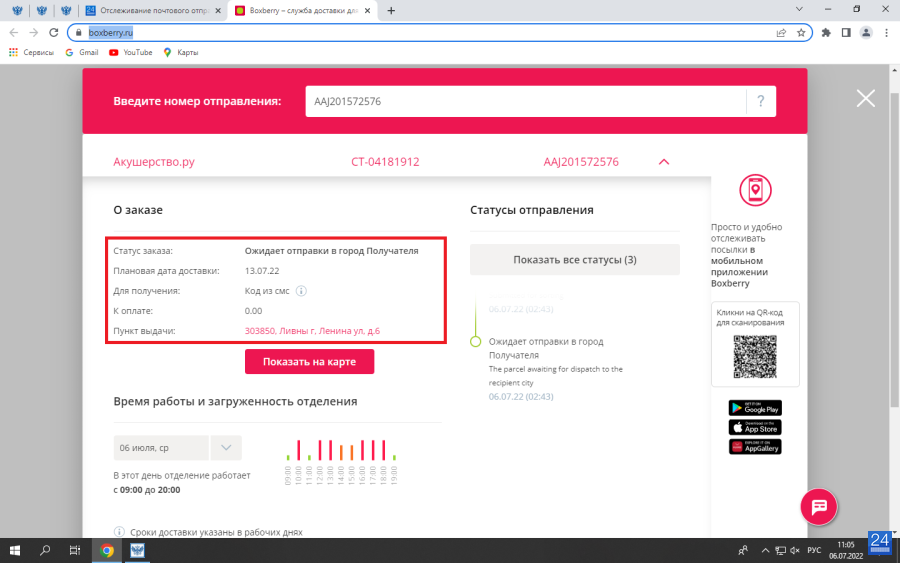Click Показать все статусы (3) button
Viewport: 900px width, 563px height.
(x=575, y=260)
